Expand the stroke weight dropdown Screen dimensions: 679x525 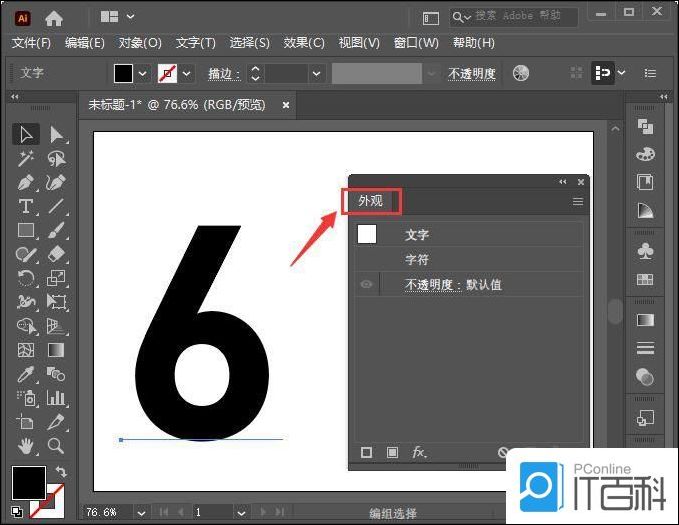coord(317,74)
